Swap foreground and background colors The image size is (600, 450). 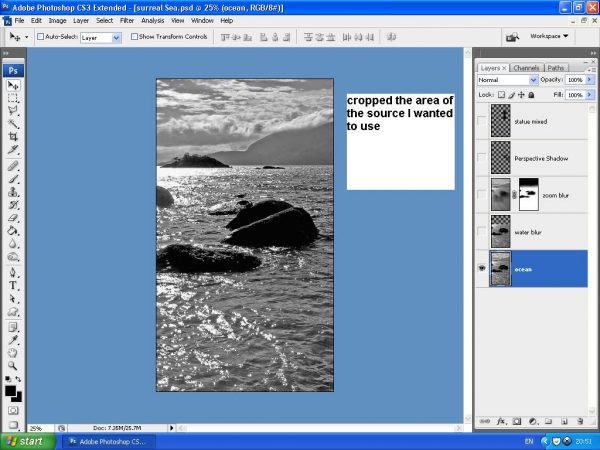click(18, 379)
